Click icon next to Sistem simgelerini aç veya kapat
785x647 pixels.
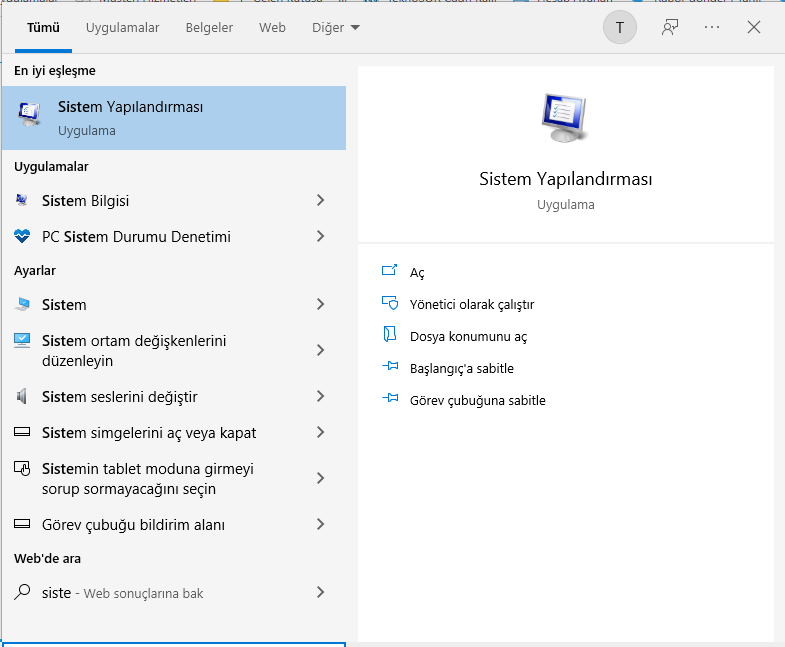point(22,432)
